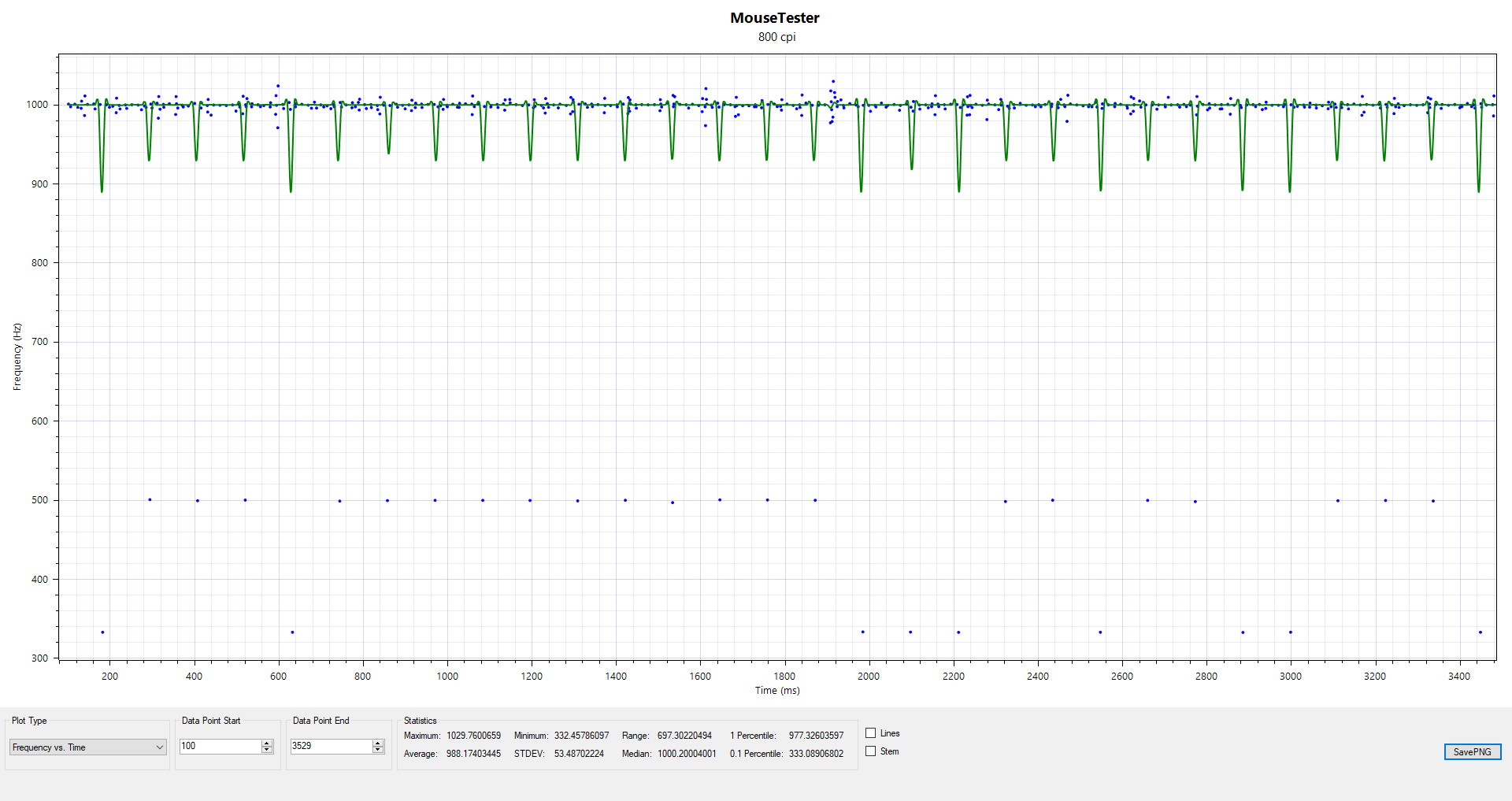Click the Average value 988.17403445
This screenshot has height=801, width=1512.
[473, 754]
